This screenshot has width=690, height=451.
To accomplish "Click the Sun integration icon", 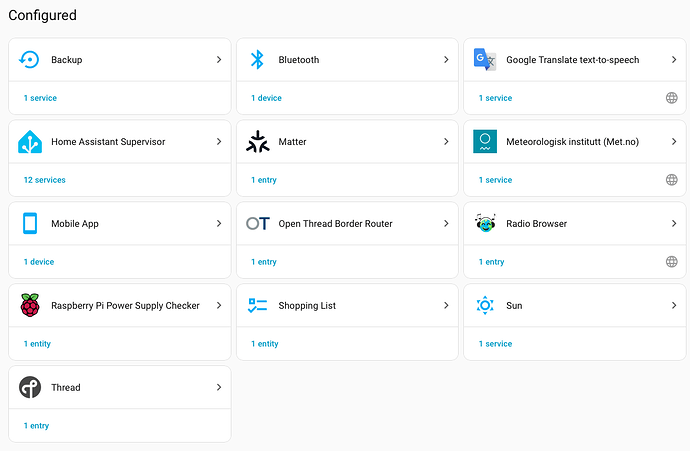I will [x=485, y=305].
